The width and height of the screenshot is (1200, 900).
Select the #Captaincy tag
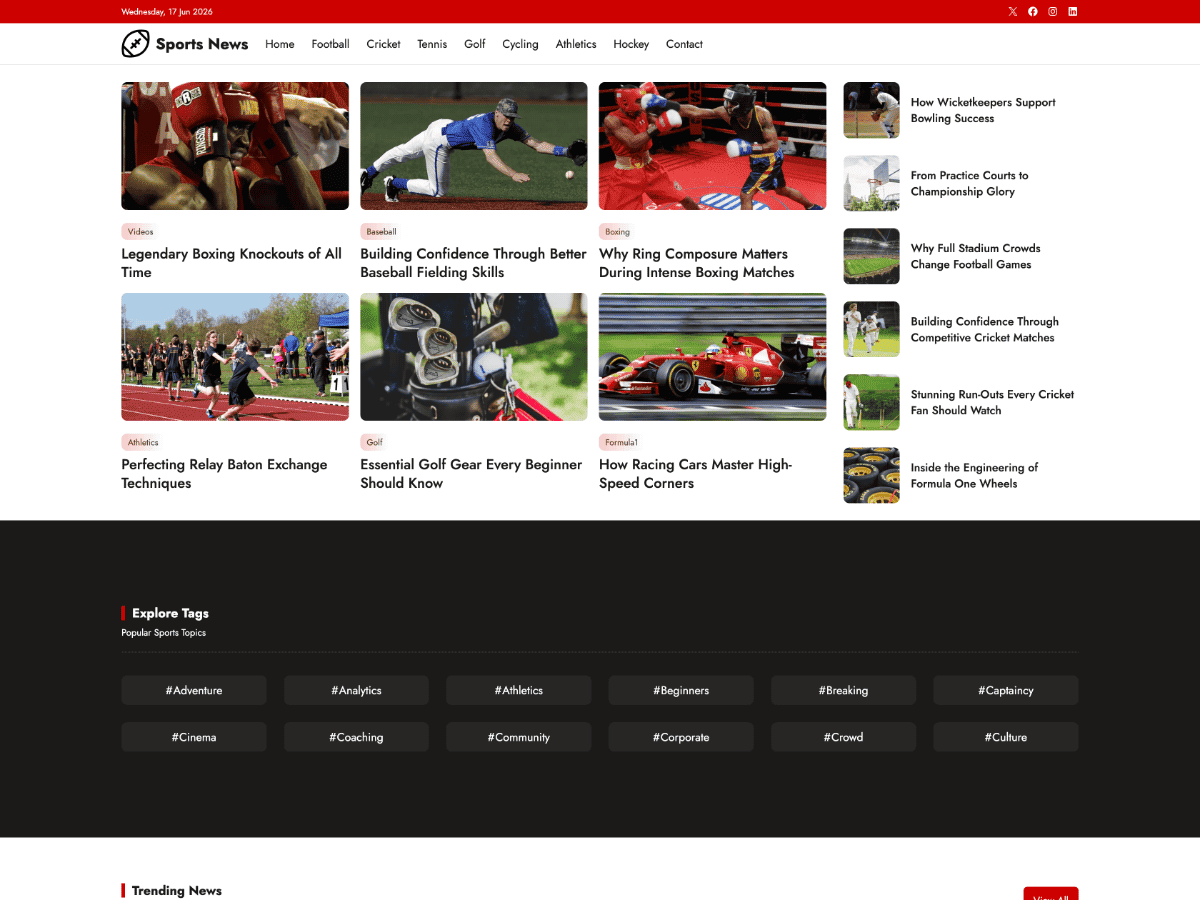(1006, 690)
